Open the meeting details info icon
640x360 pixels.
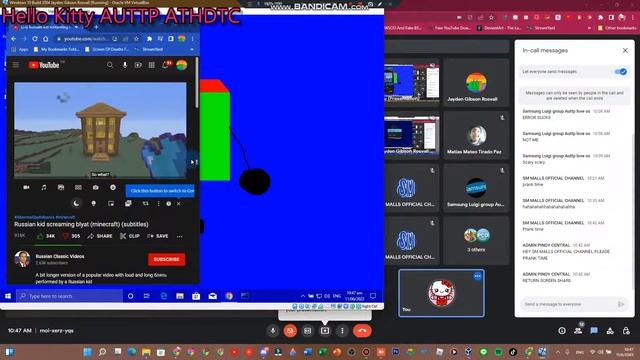pos(562,331)
